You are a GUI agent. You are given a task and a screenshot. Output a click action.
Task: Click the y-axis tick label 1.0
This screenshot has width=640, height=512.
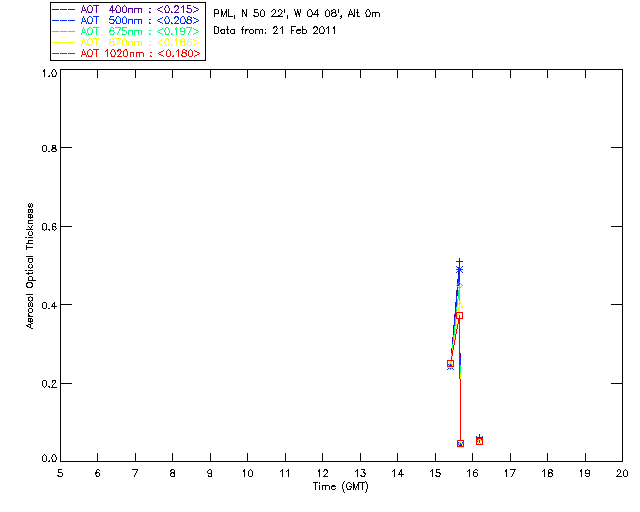pyautogui.click(x=49, y=73)
